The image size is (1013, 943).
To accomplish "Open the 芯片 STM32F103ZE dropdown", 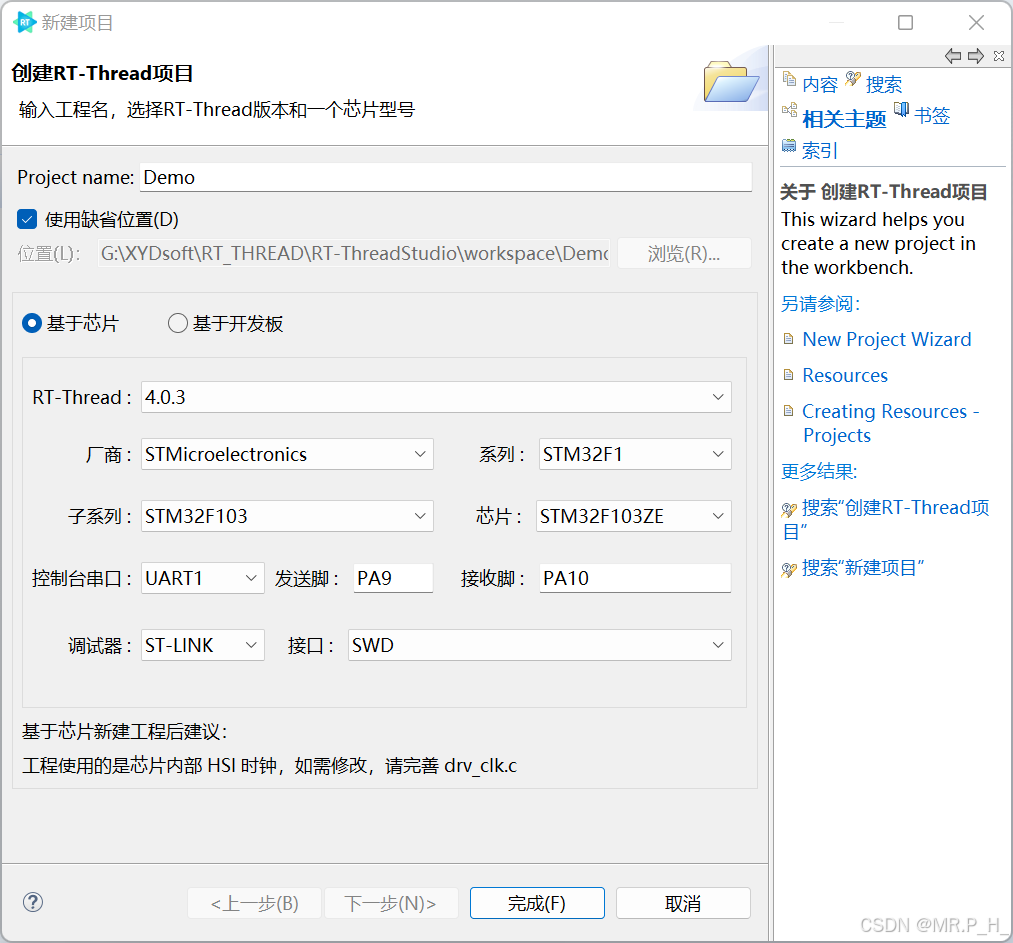I will click(634, 516).
